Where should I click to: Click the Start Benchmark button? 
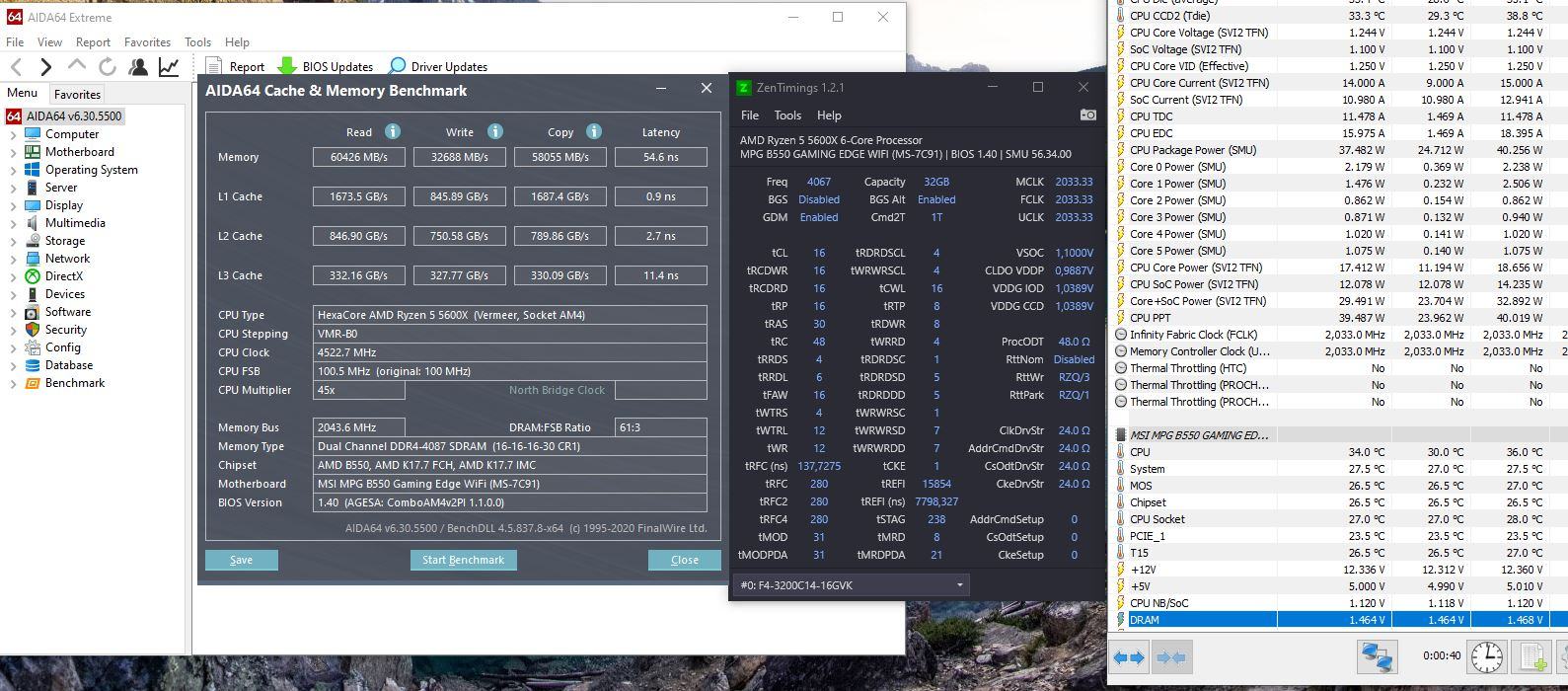click(x=463, y=560)
